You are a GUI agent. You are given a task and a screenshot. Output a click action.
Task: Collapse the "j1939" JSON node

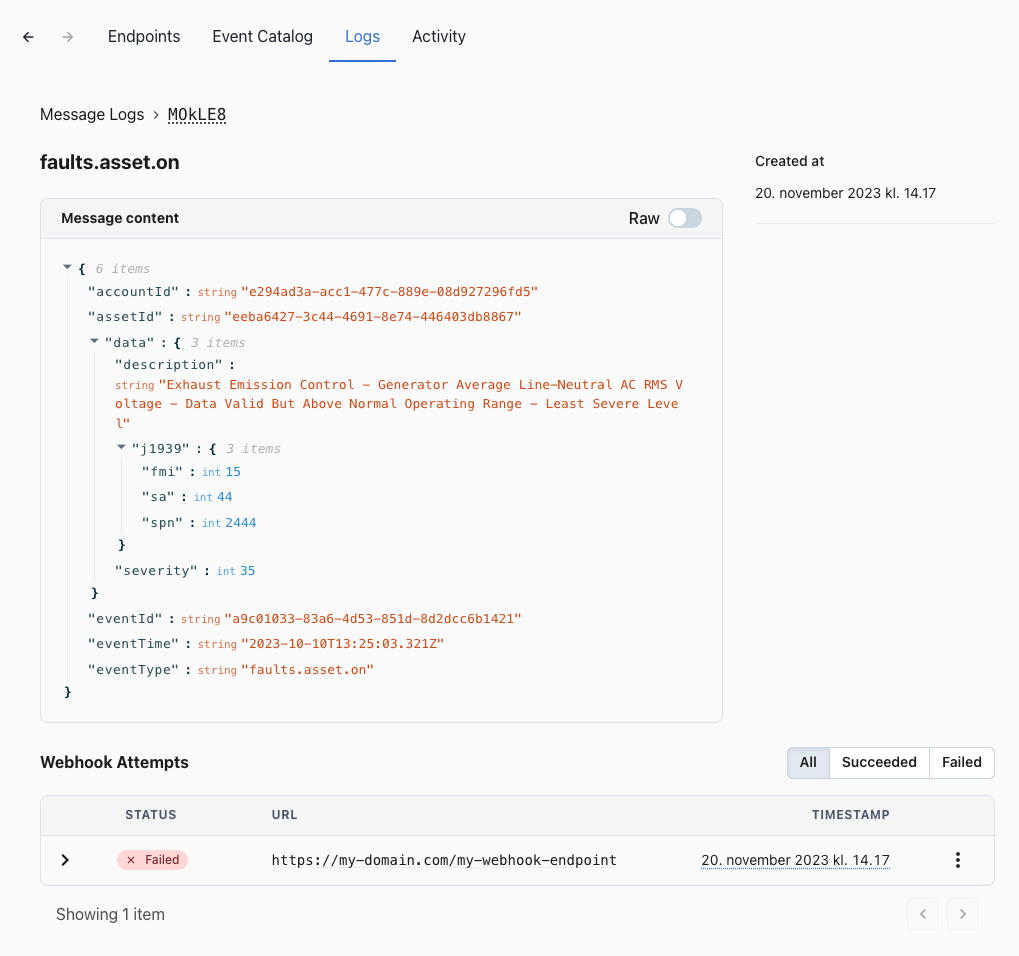[121, 448]
